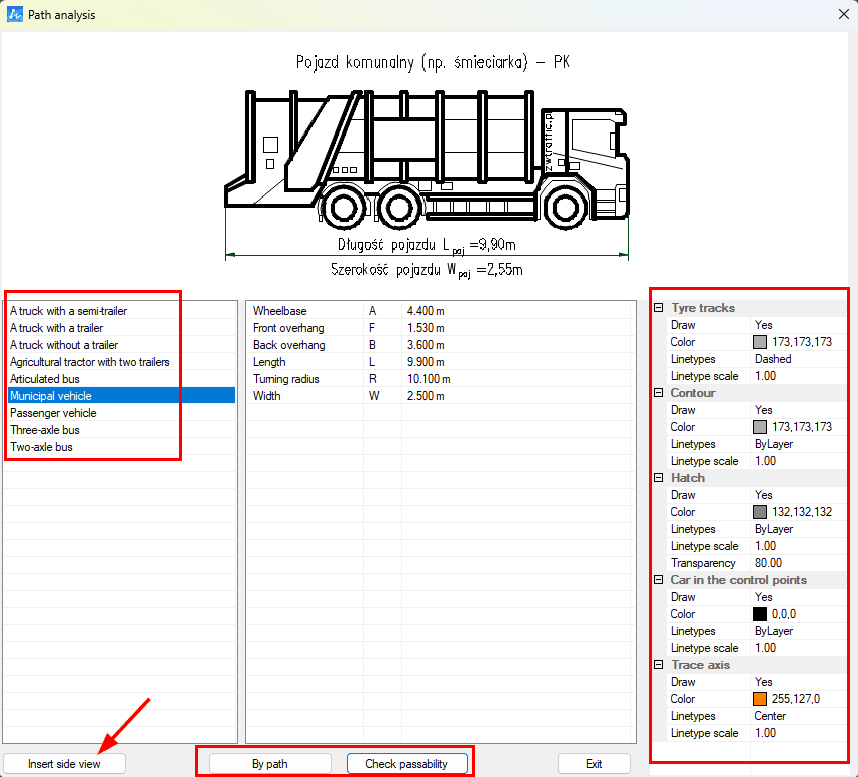Select Municipal vehicle in vehicle list
Image resolution: width=858 pixels, height=777 pixels.
(x=121, y=396)
